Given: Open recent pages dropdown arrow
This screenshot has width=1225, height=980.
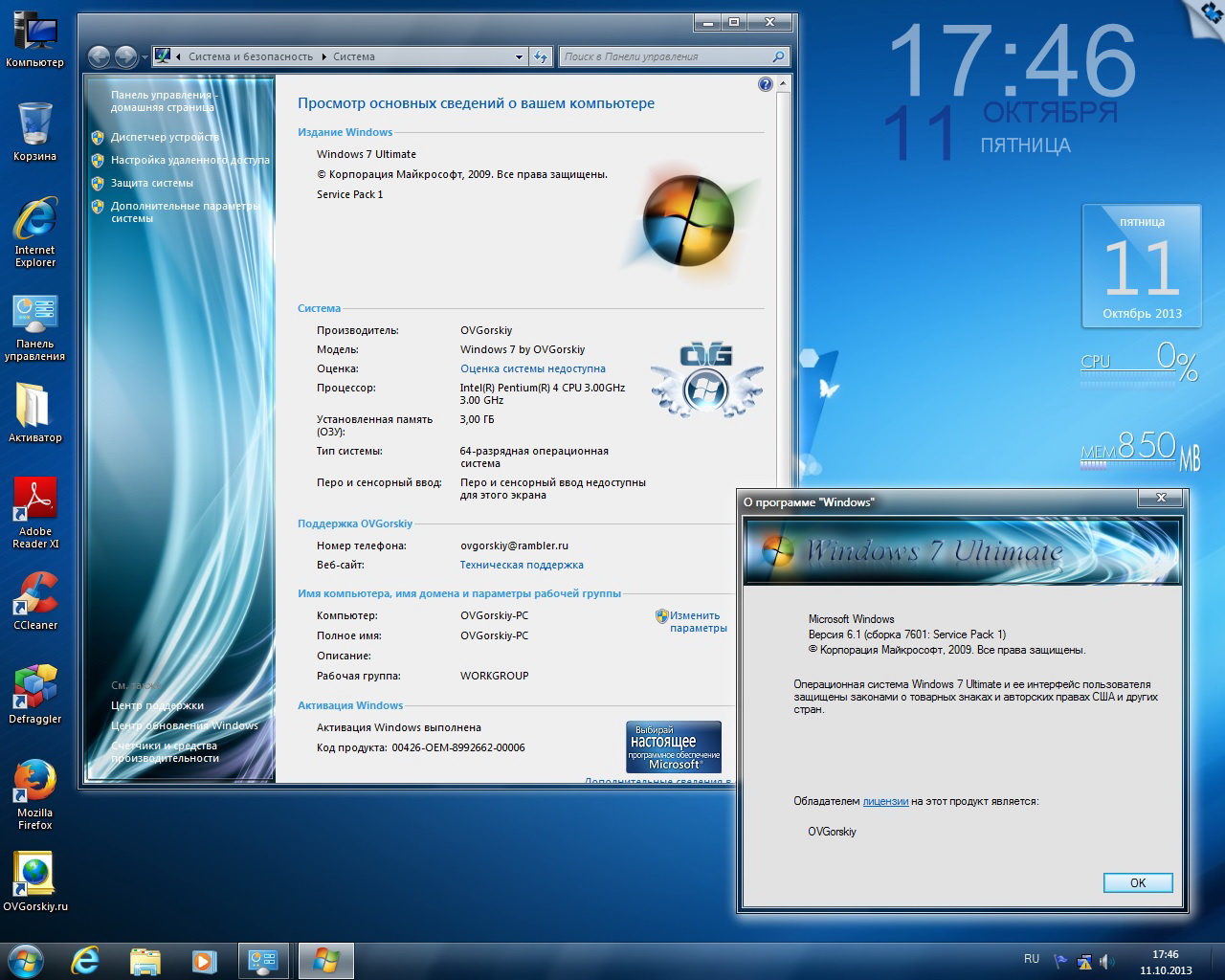Looking at the screenshot, I should [145, 57].
